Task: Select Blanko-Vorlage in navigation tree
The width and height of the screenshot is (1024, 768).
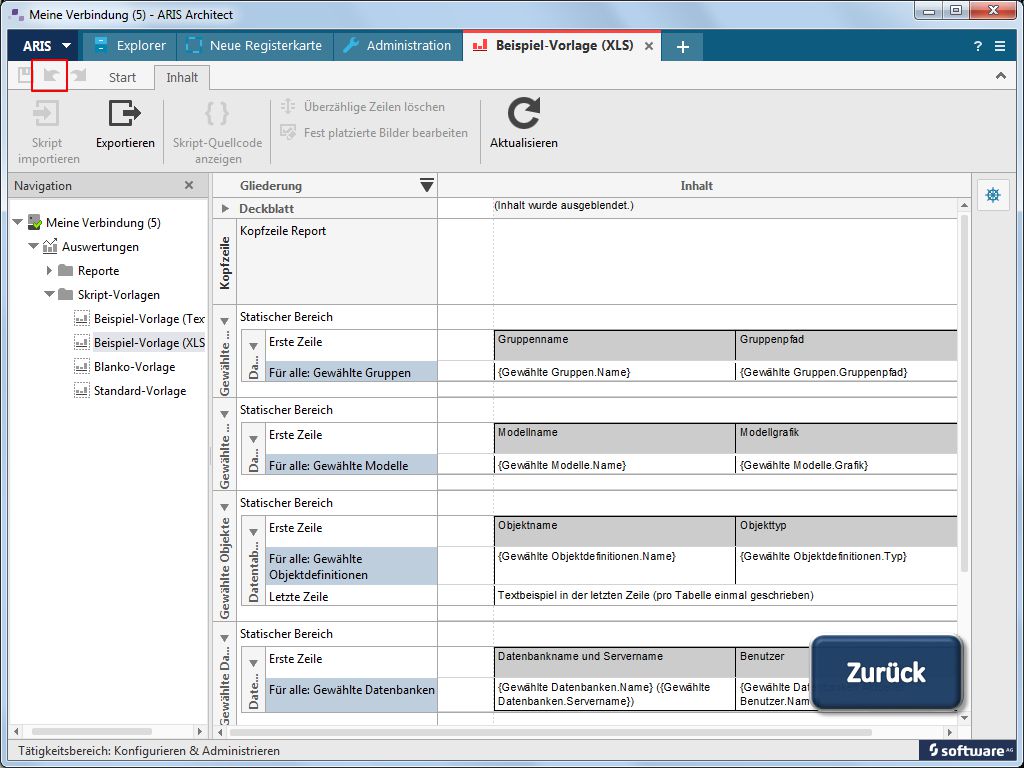Action: tap(135, 367)
